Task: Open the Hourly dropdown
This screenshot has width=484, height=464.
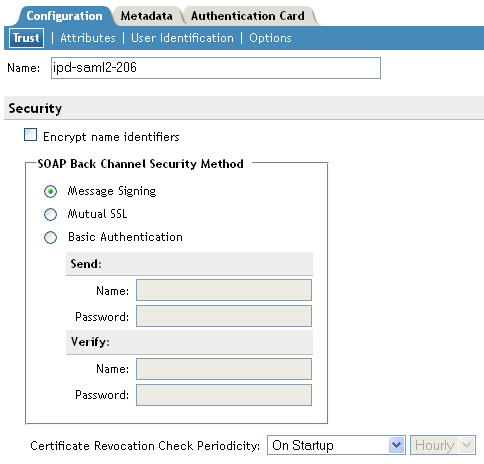Action: [x=443, y=445]
